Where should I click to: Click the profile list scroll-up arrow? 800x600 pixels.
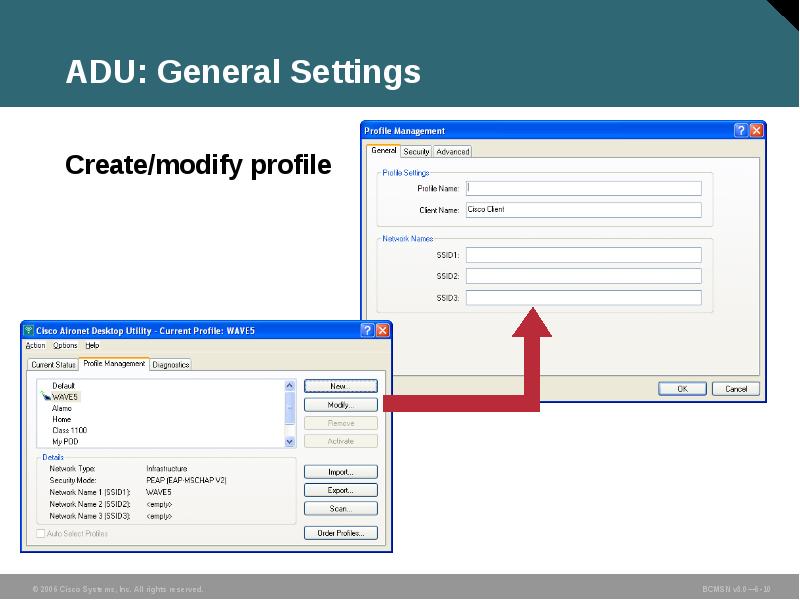(289, 383)
